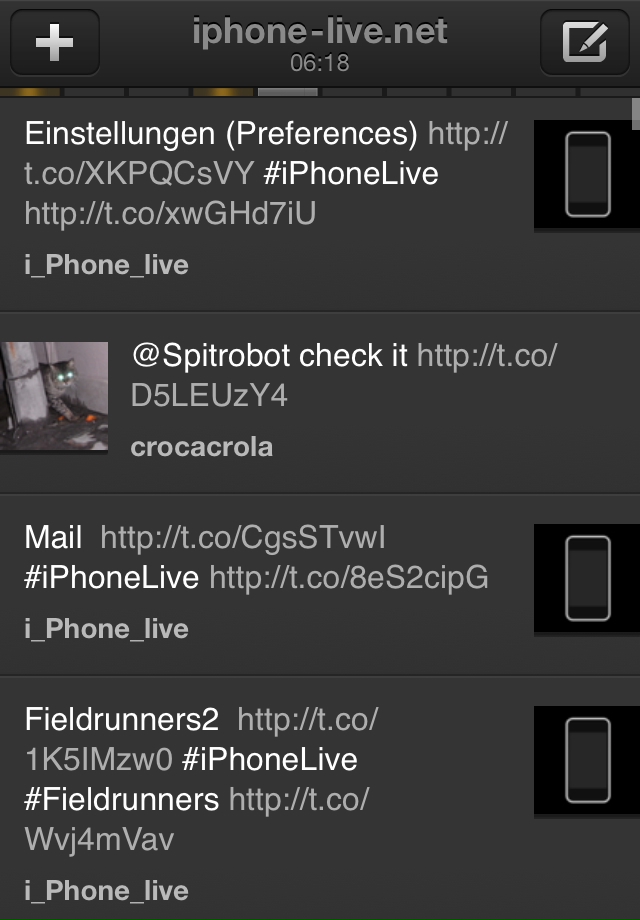
Task: Tap the #Fieldrunners hashtag
Action: pos(121,799)
